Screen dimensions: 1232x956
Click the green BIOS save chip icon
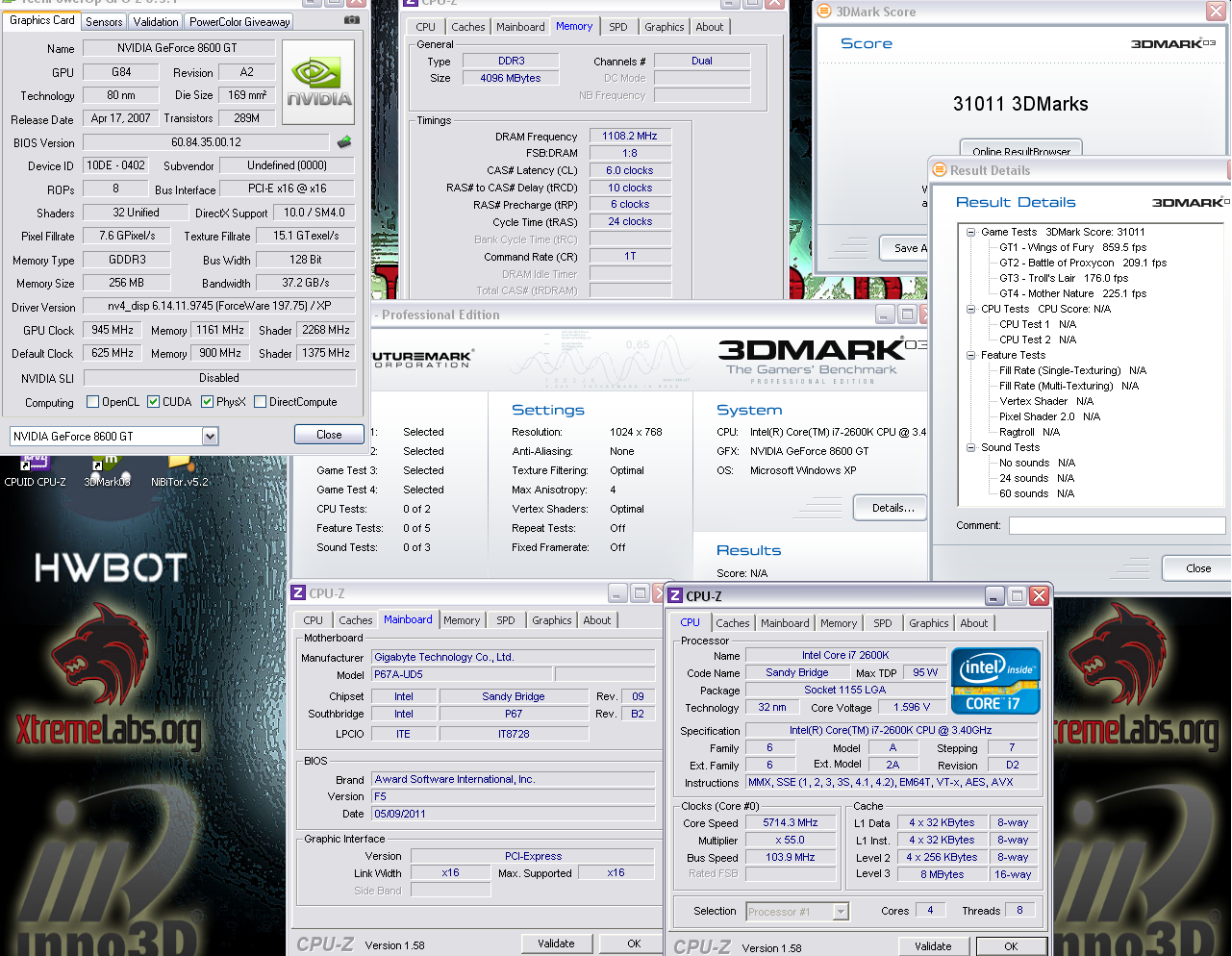[x=344, y=142]
